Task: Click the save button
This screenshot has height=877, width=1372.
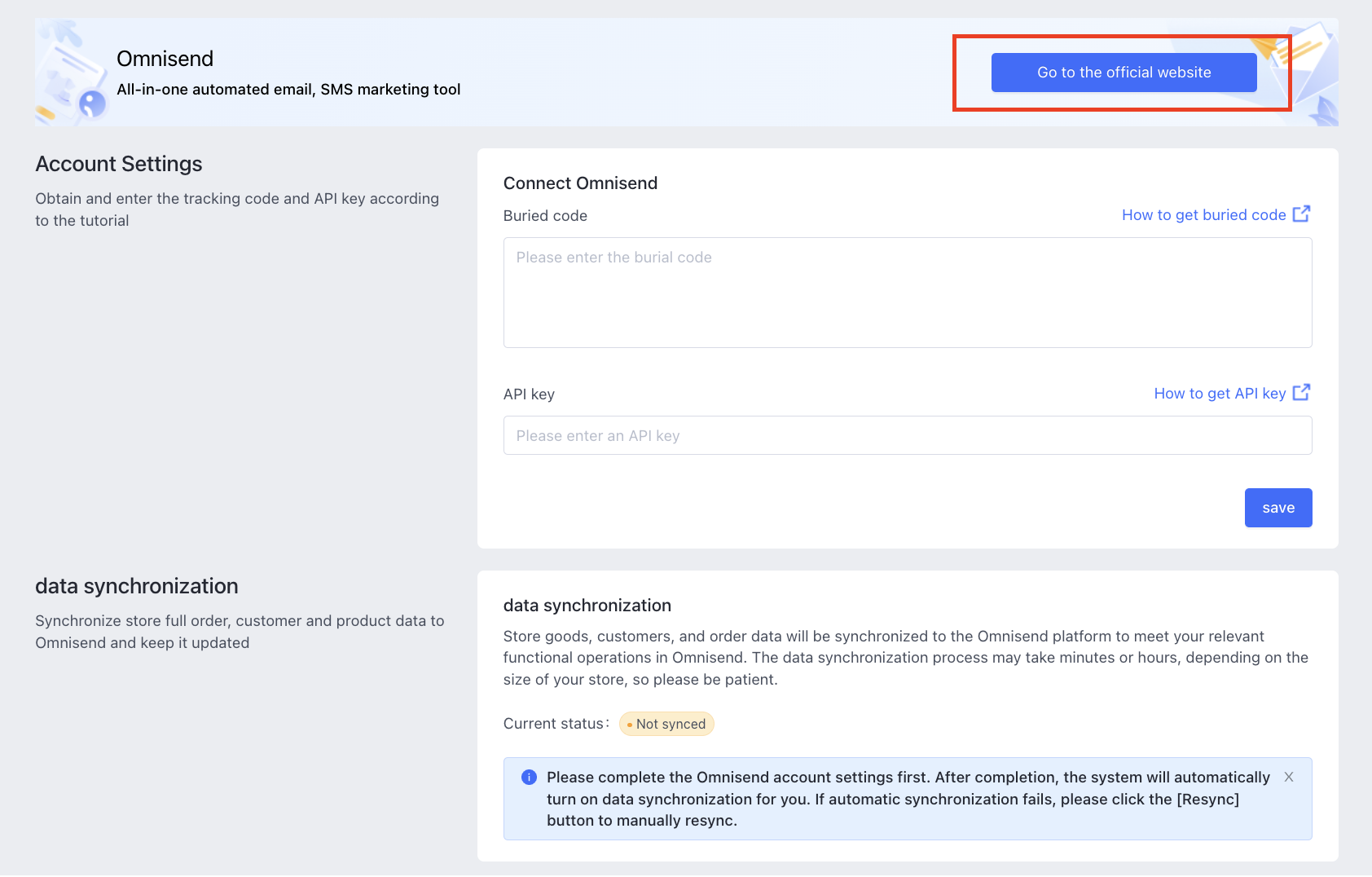Action: click(x=1278, y=508)
